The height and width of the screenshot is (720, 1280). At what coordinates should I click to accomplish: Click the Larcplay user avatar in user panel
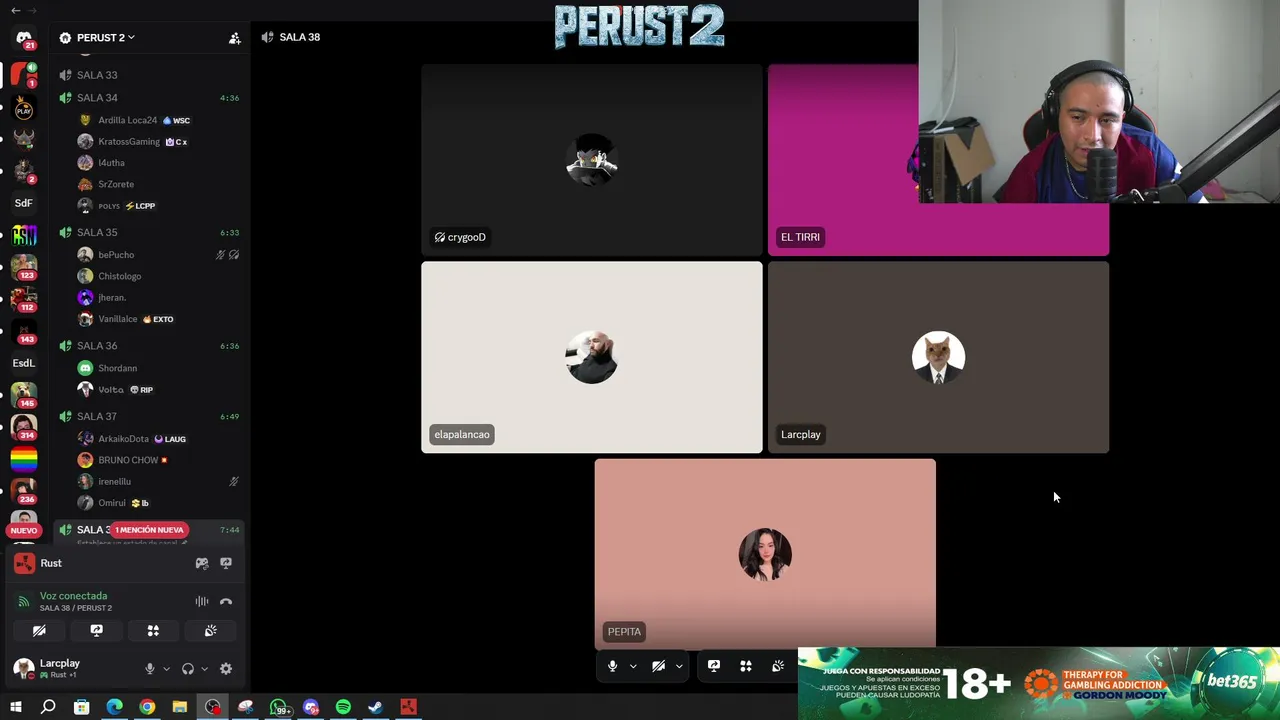tap(24, 668)
